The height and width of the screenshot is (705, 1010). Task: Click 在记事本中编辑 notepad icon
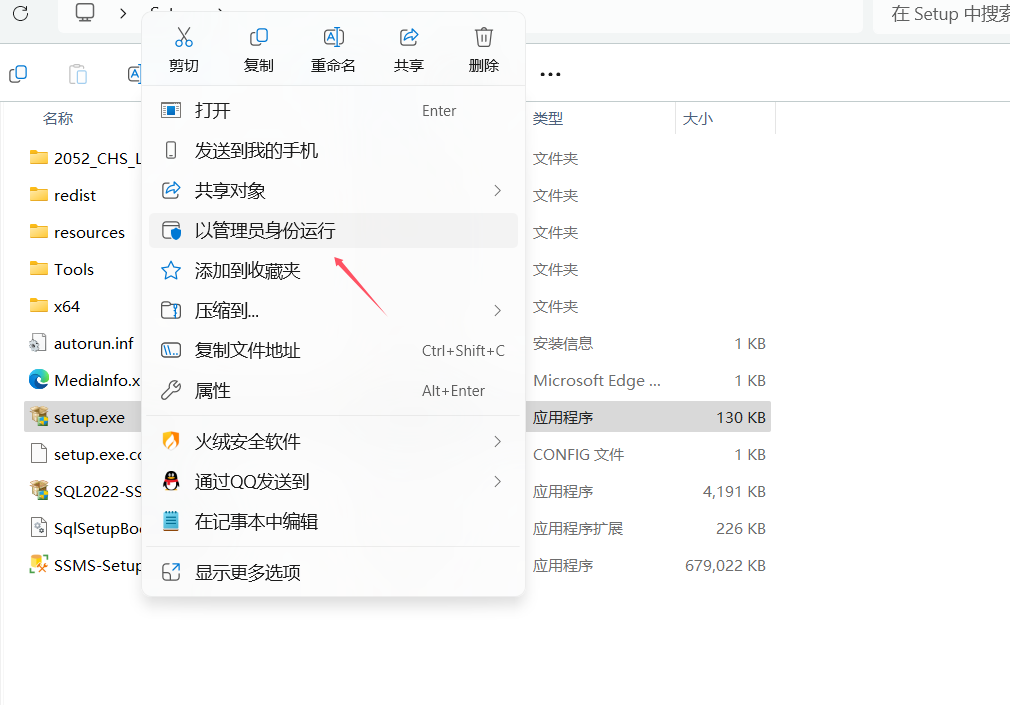170,520
